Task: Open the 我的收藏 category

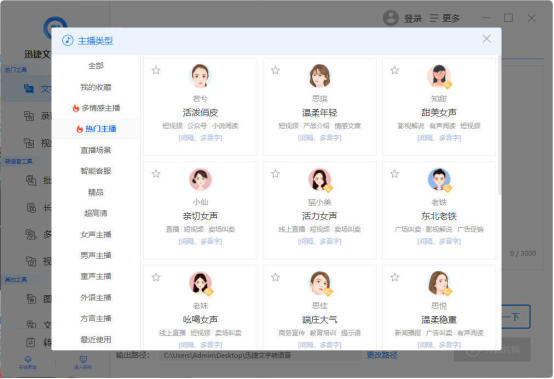Action: pos(96,87)
